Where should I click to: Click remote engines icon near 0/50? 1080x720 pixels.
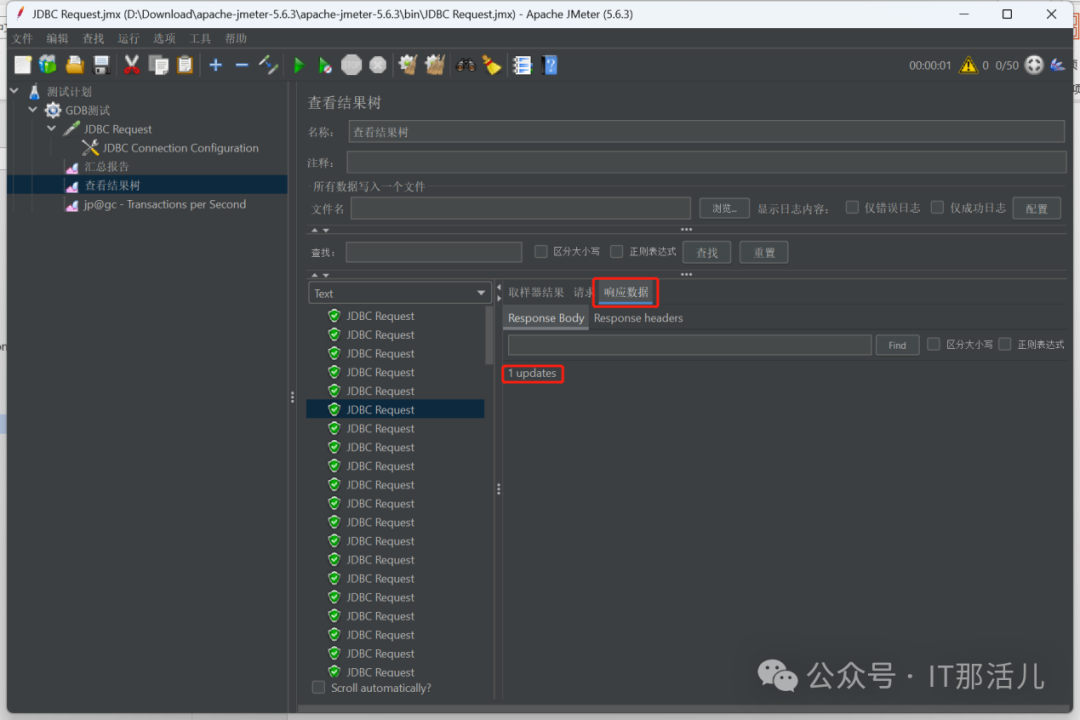pyautogui.click(x=1034, y=65)
